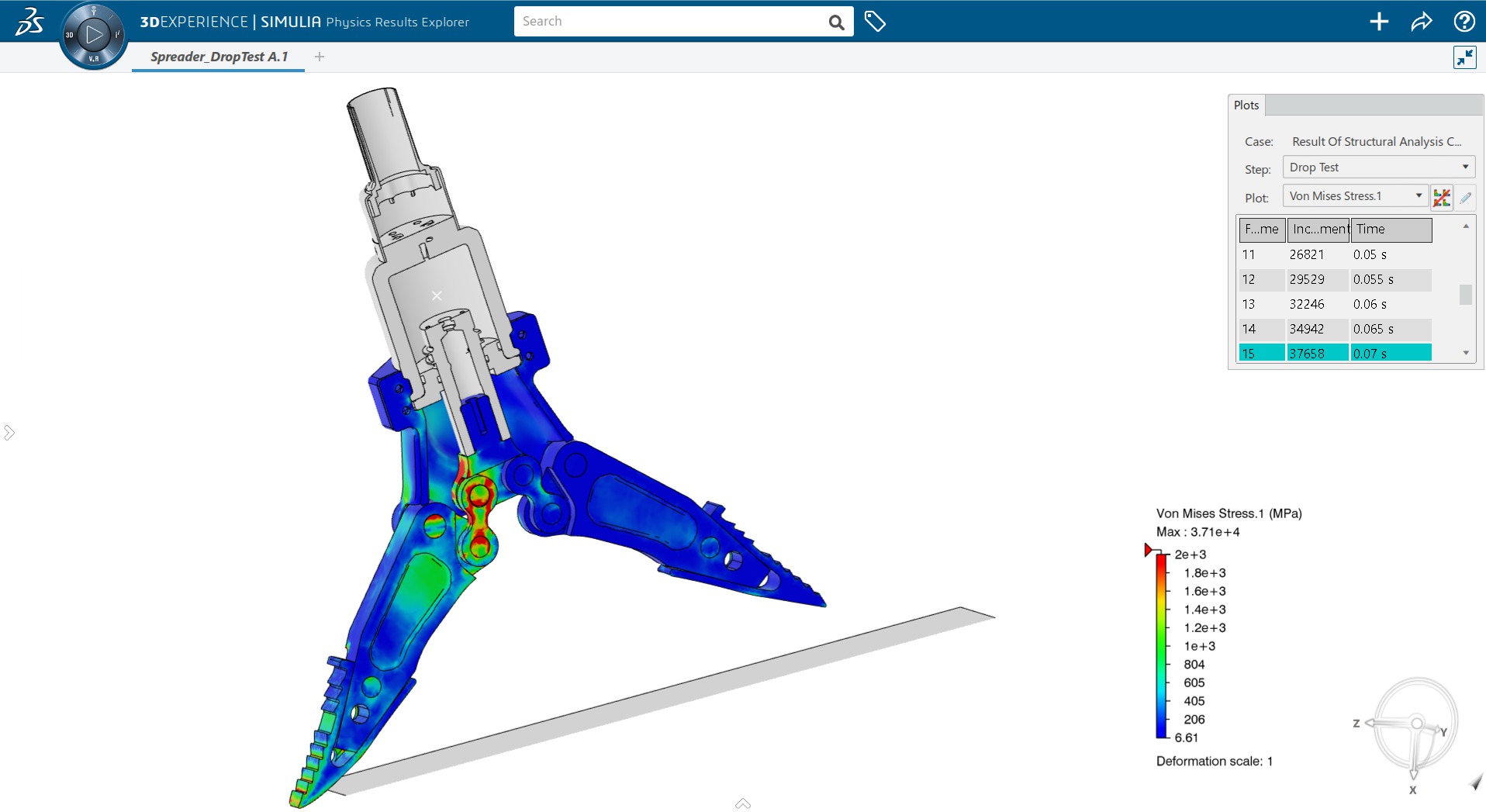1486x812 pixels.
Task: Click the add content plus icon
Action: point(1380,21)
